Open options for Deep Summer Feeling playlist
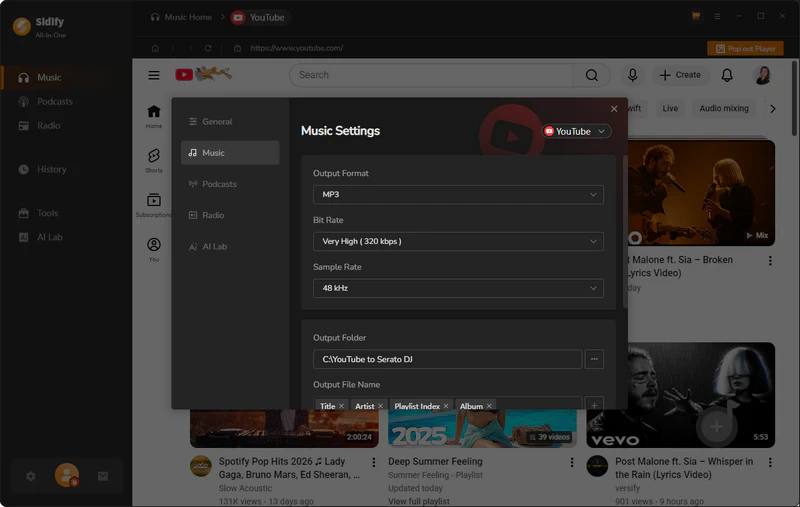This screenshot has width=800, height=507. 571,462
